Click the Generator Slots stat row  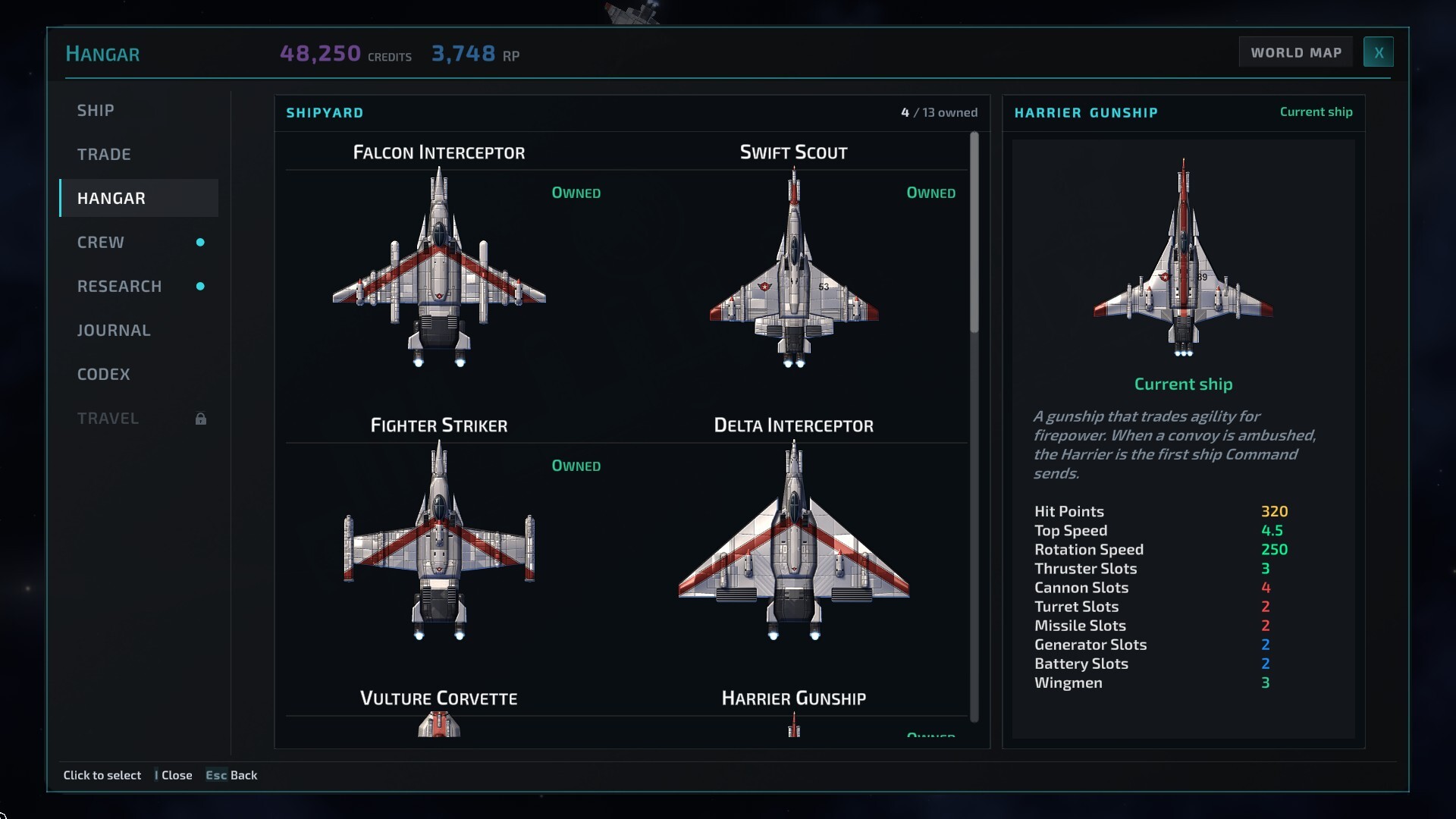point(1161,645)
